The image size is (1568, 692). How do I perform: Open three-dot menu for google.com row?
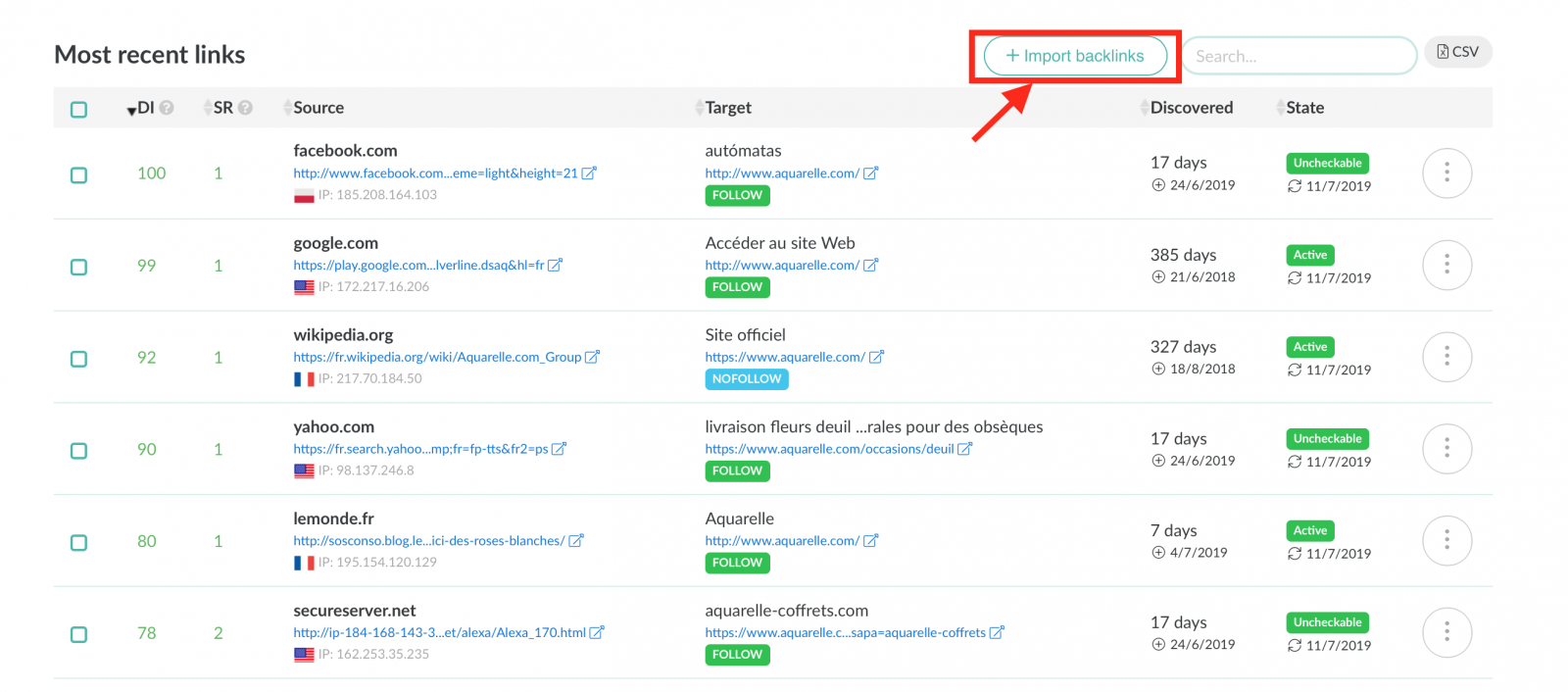pos(1446,265)
